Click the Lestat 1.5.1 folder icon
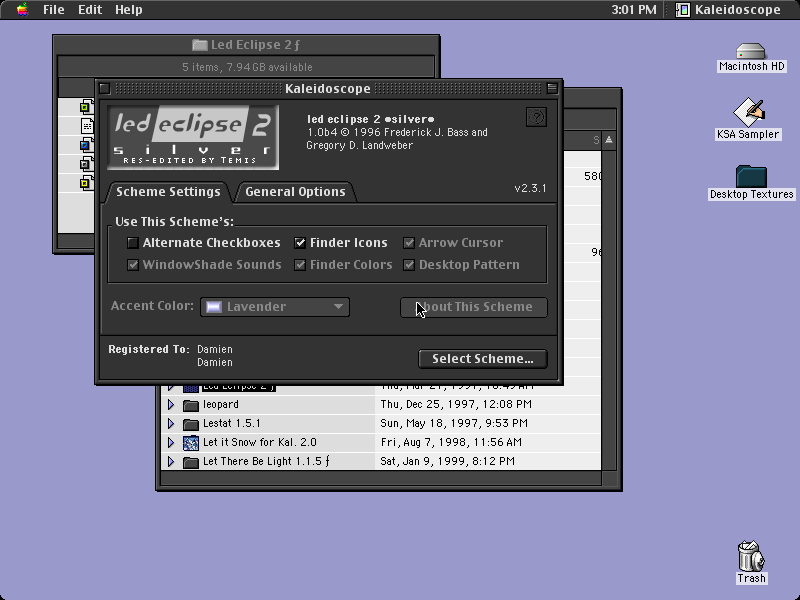The width and height of the screenshot is (800, 600). [190, 424]
